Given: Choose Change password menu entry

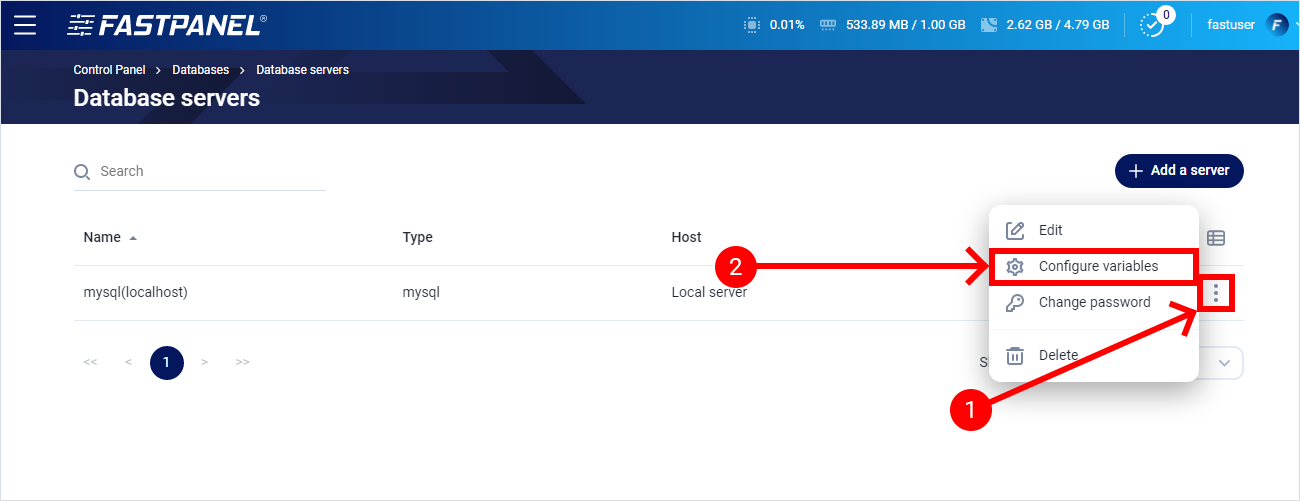Looking at the screenshot, I should pyautogui.click(x=1094, y=302).
